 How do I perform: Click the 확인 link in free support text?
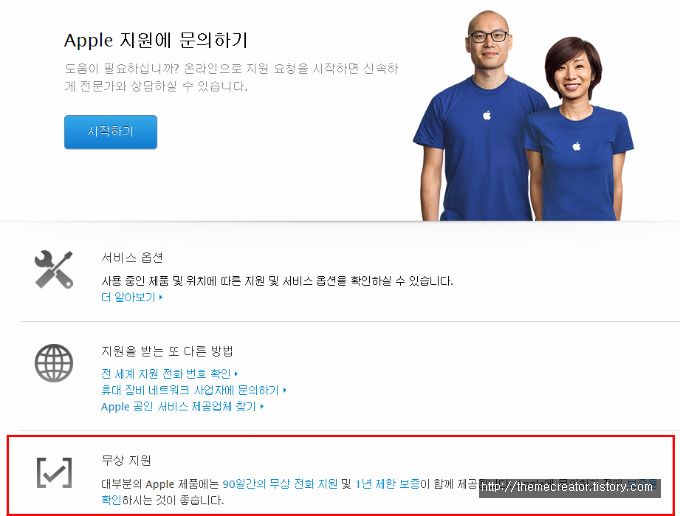click(111, 500)
